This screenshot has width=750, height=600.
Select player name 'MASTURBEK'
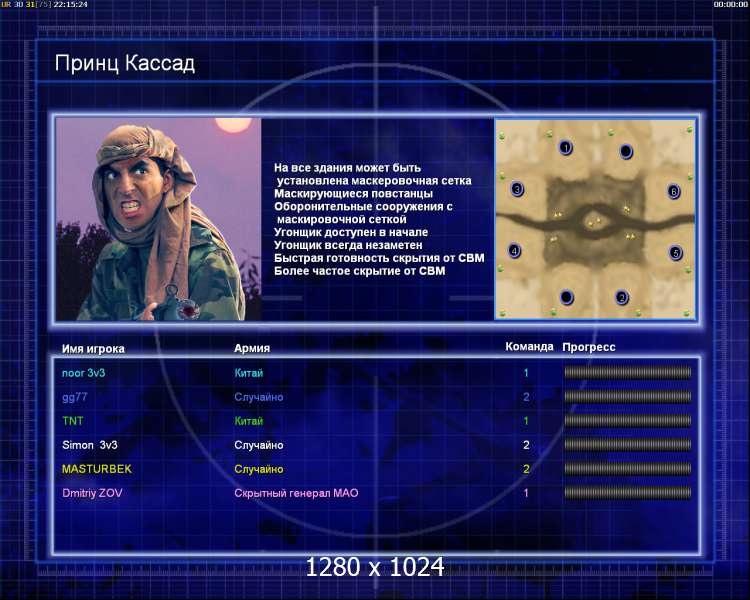pos(97,469)
